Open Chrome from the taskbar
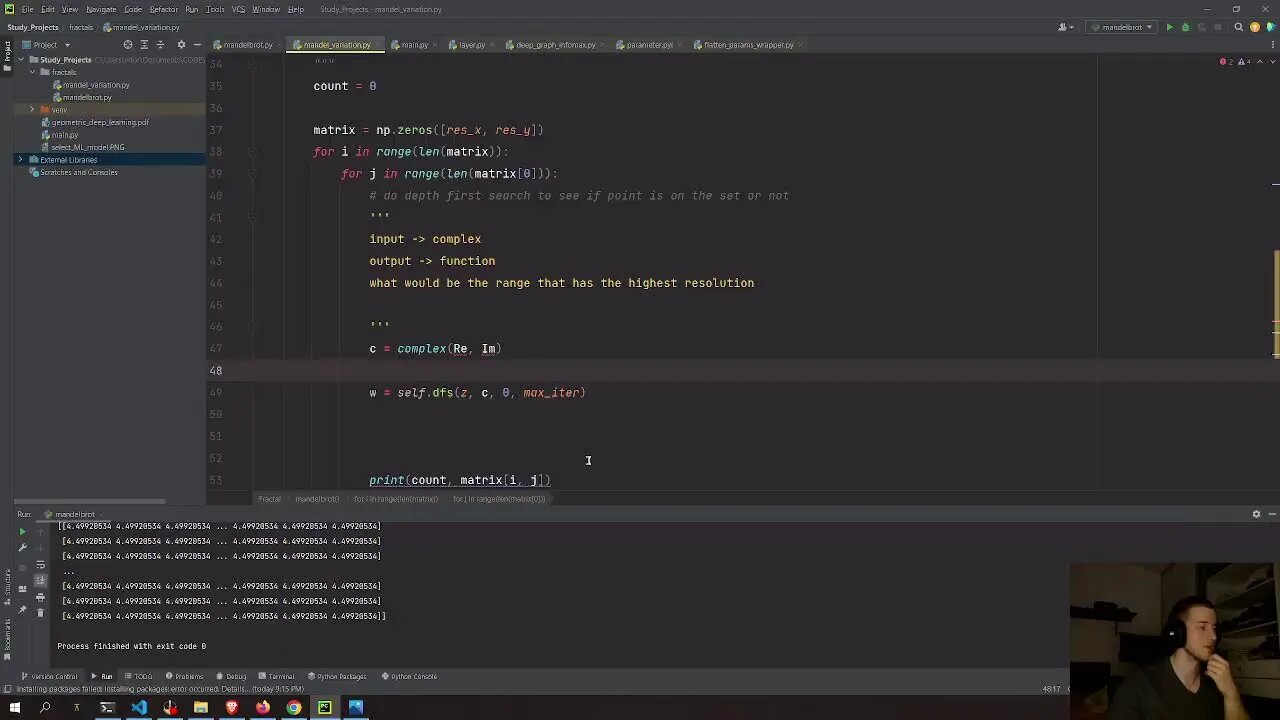1280x720 pixels. (x=294, y=707)
